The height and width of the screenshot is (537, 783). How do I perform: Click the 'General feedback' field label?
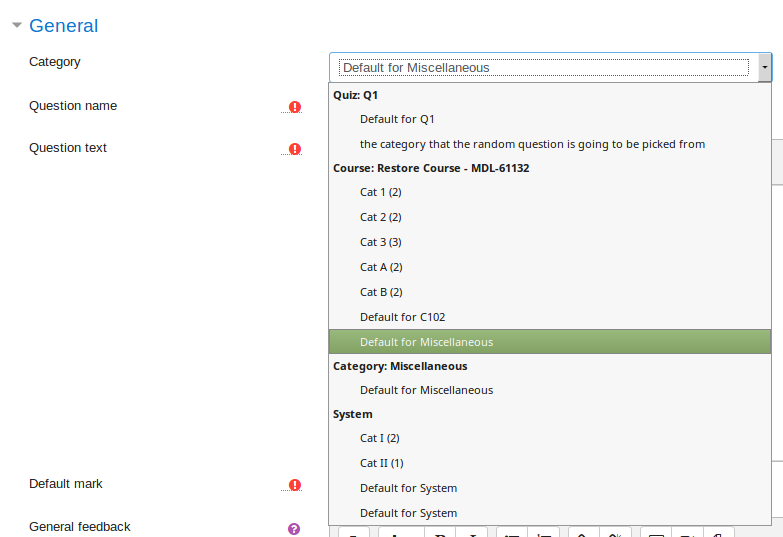pos(79,527)
